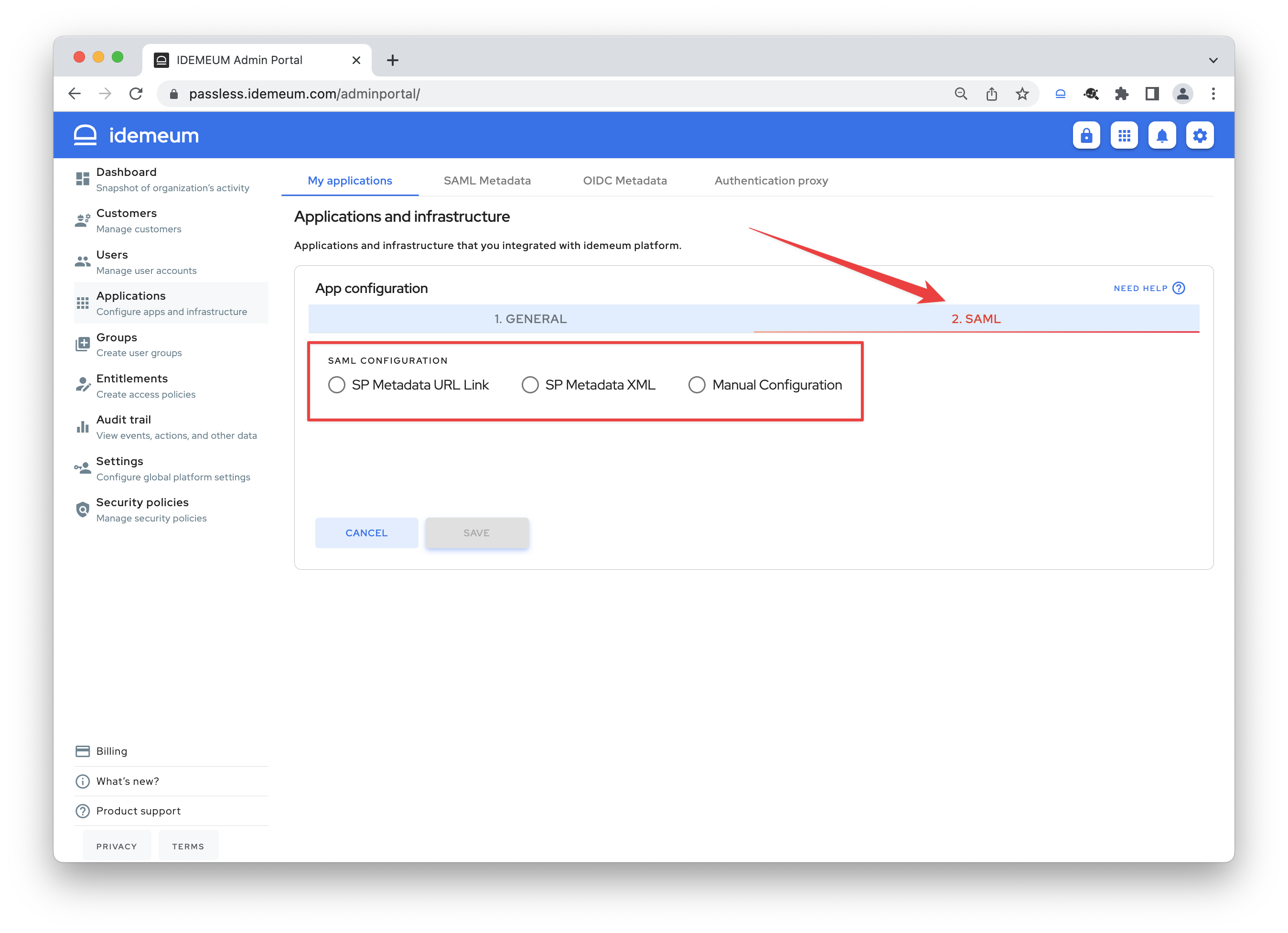Open the lock icon in blue header
1288x933 pixels.
tap(1086, 135)
